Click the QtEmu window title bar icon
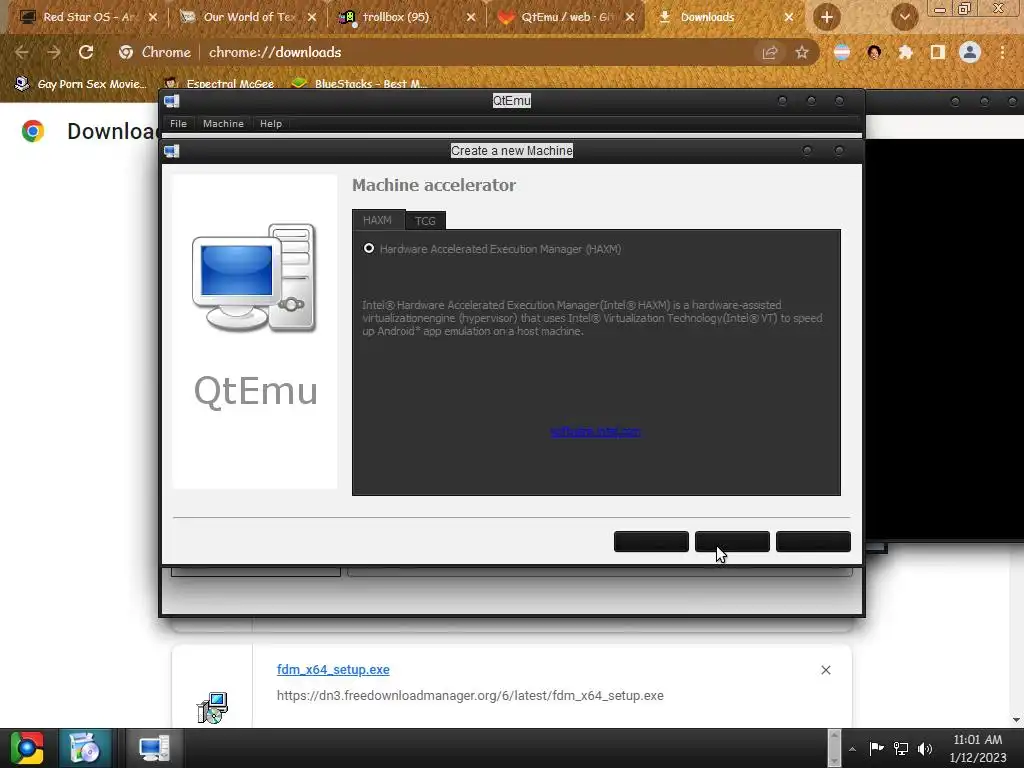Screen dimensions: 1024x768 (172, 101)
